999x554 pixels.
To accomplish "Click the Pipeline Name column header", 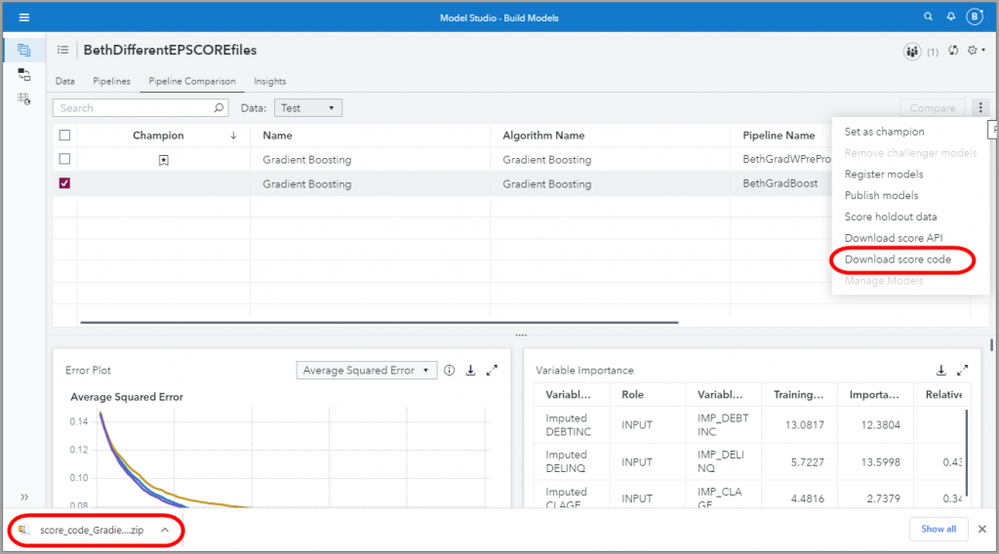I will point(779,135).
